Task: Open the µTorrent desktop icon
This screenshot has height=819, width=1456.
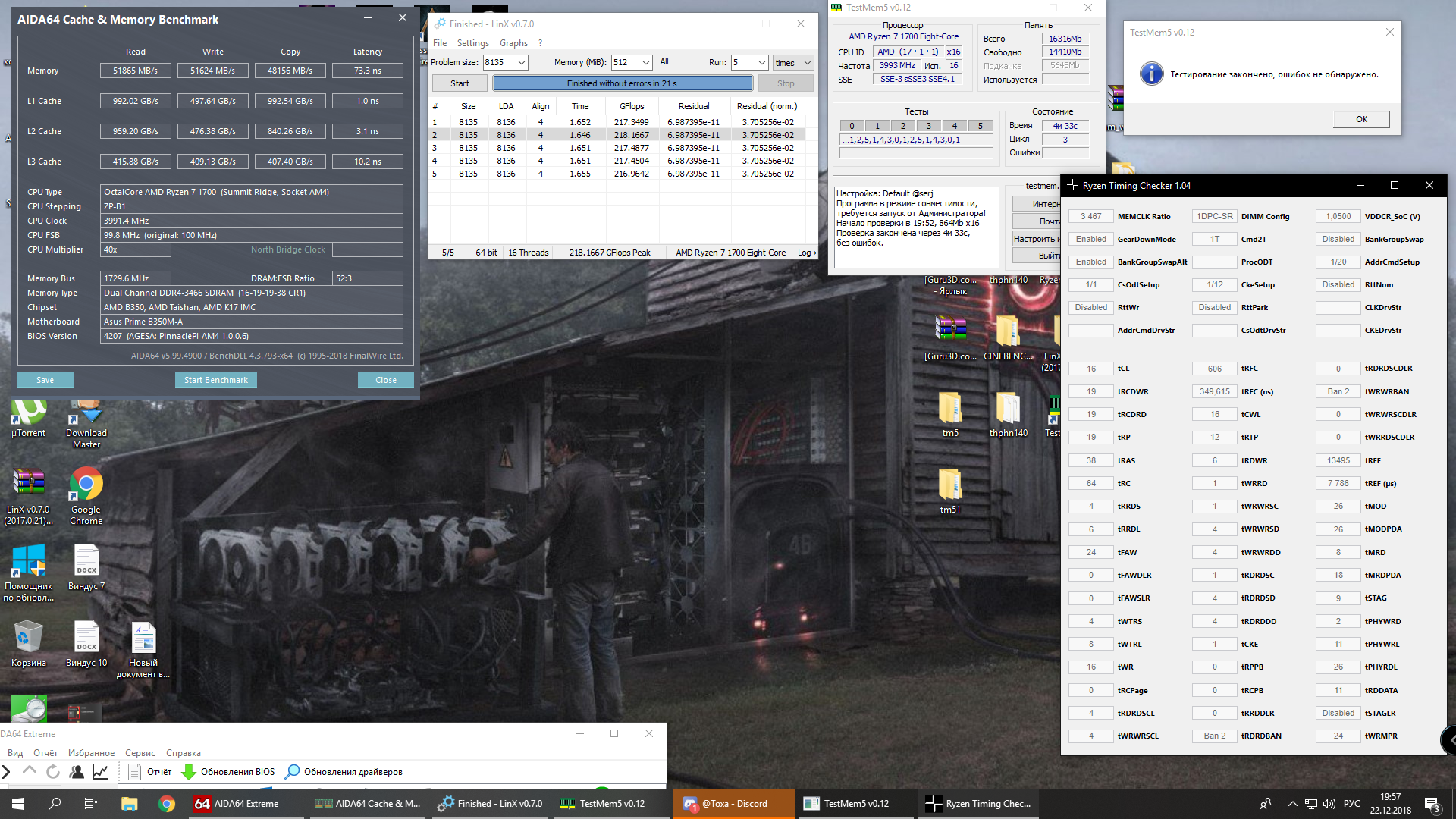Action: (x=28, y=413)
